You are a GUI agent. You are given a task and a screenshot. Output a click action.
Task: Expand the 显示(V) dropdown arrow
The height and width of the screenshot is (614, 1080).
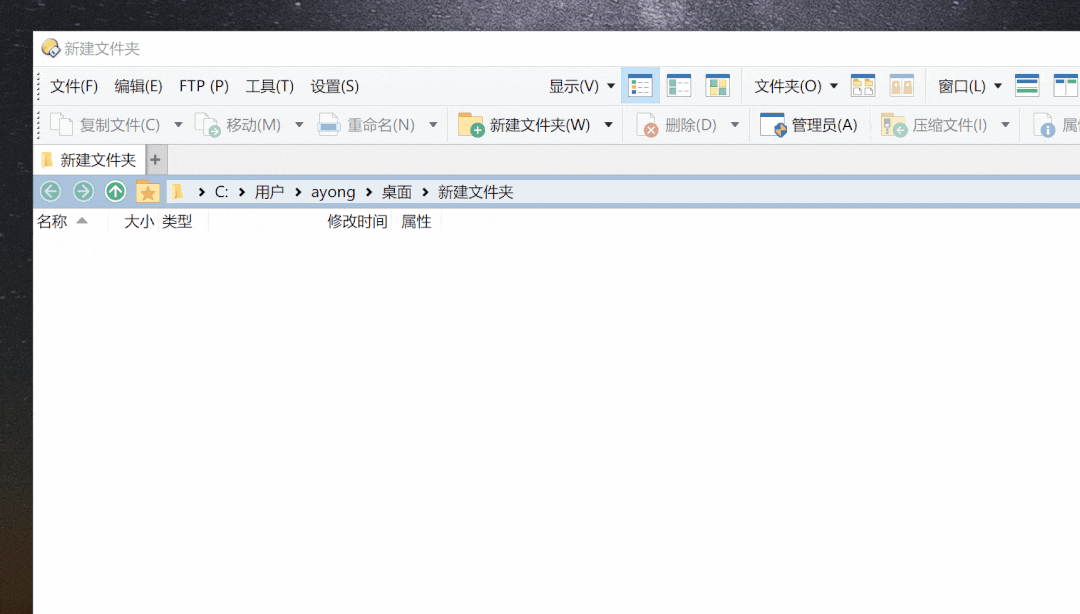click(x=611, y=86)
